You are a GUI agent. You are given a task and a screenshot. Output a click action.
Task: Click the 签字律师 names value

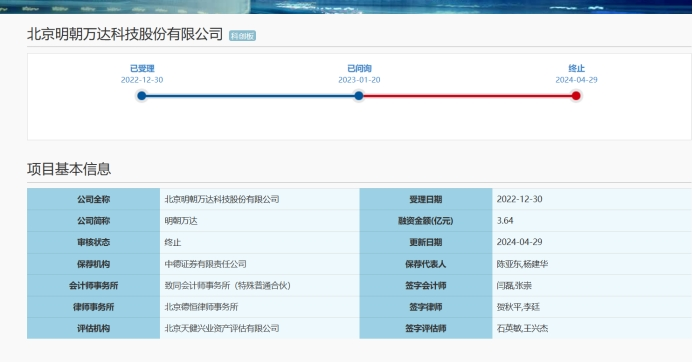coord(518,307)
